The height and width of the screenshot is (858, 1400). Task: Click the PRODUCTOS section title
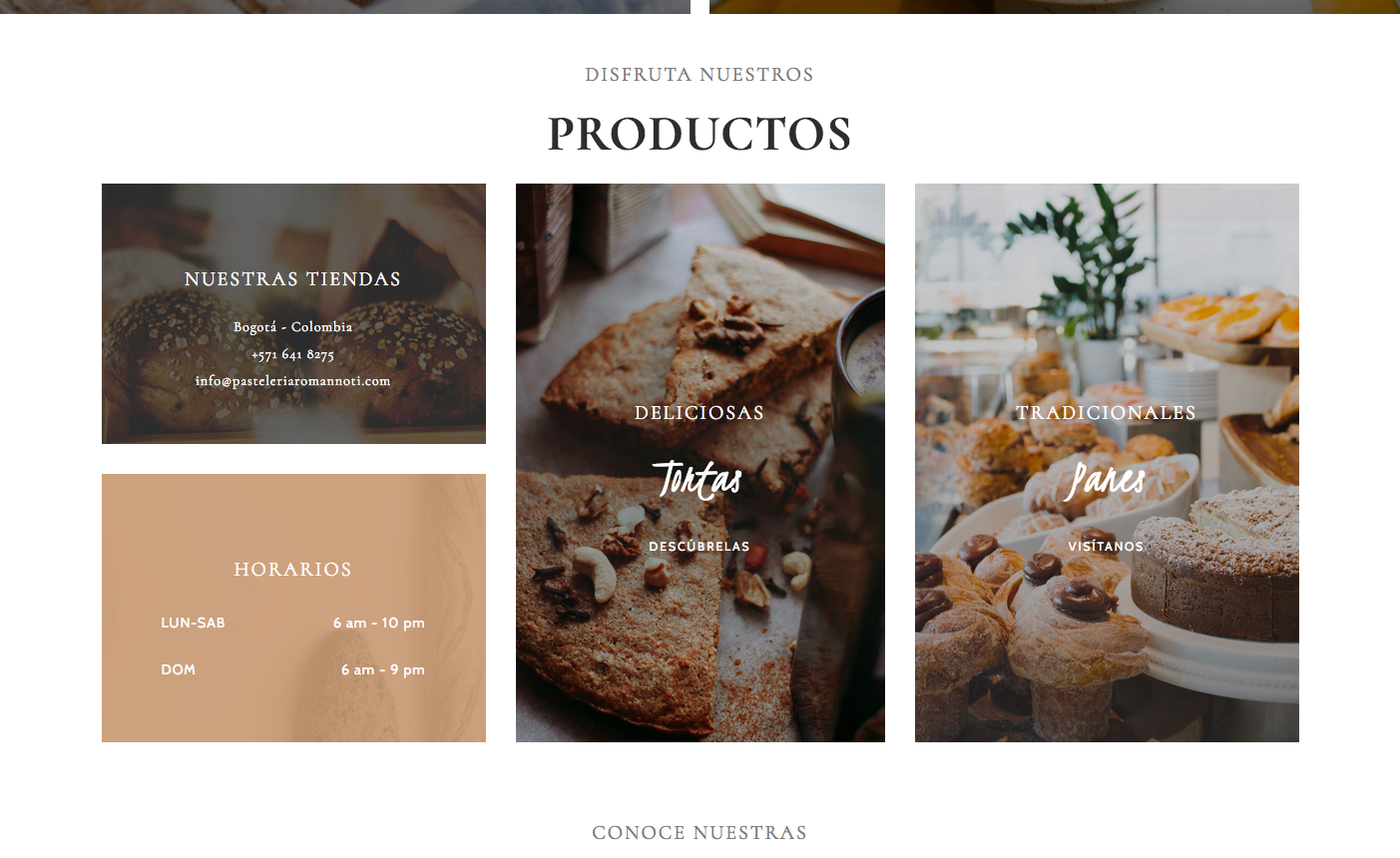tap(700, 135)
